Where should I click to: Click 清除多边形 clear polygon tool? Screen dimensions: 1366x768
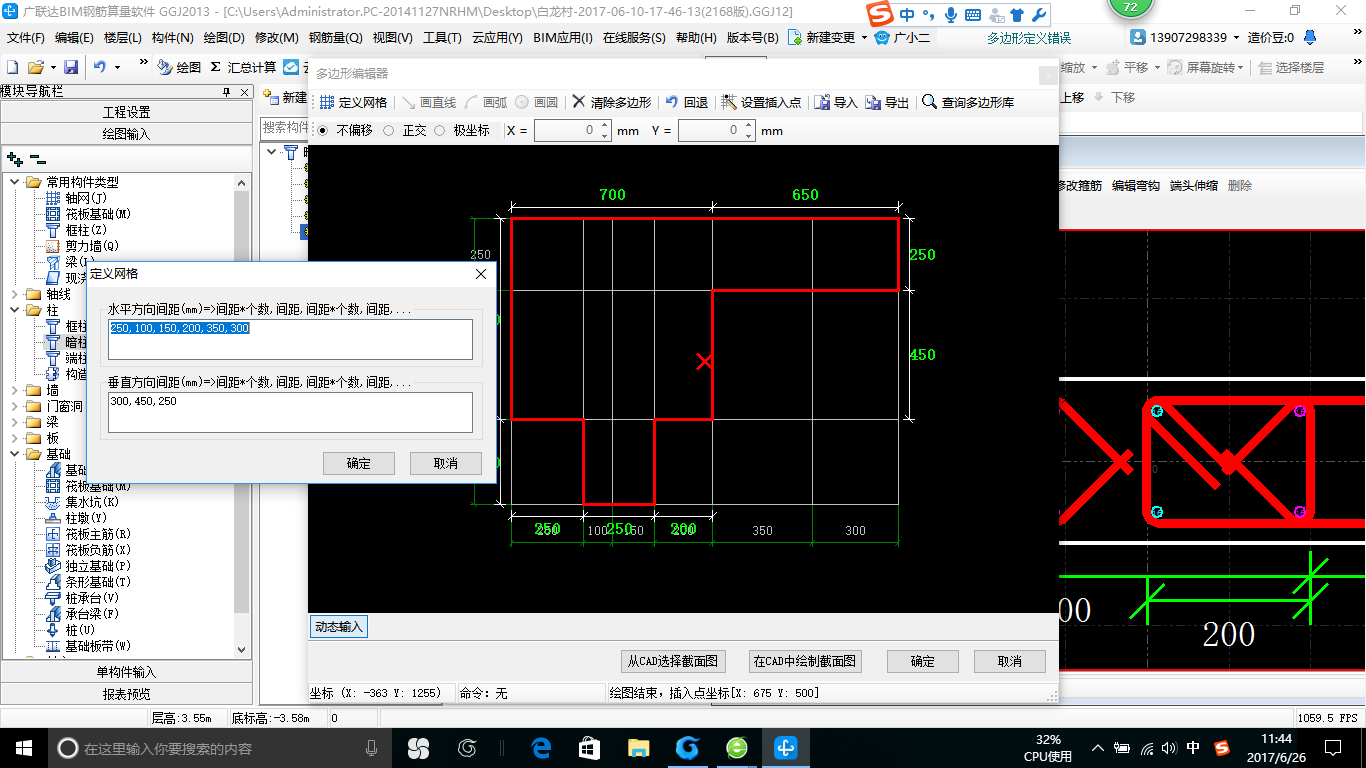coord(612,102)
